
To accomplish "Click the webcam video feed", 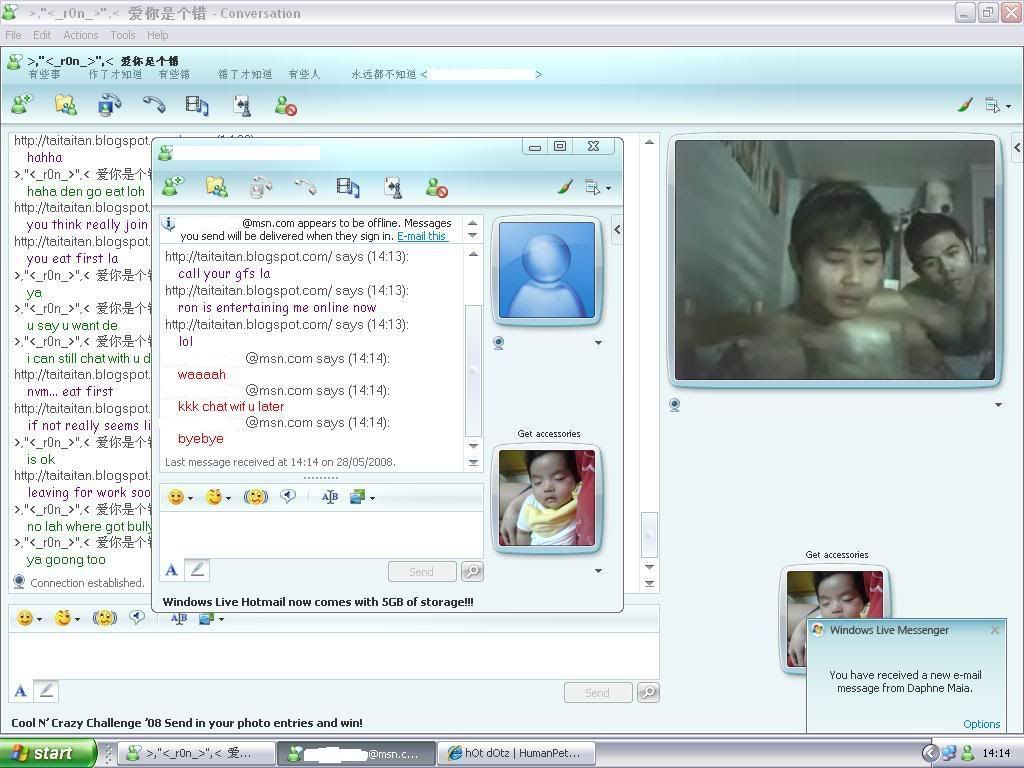I will [x=835, y=260].
